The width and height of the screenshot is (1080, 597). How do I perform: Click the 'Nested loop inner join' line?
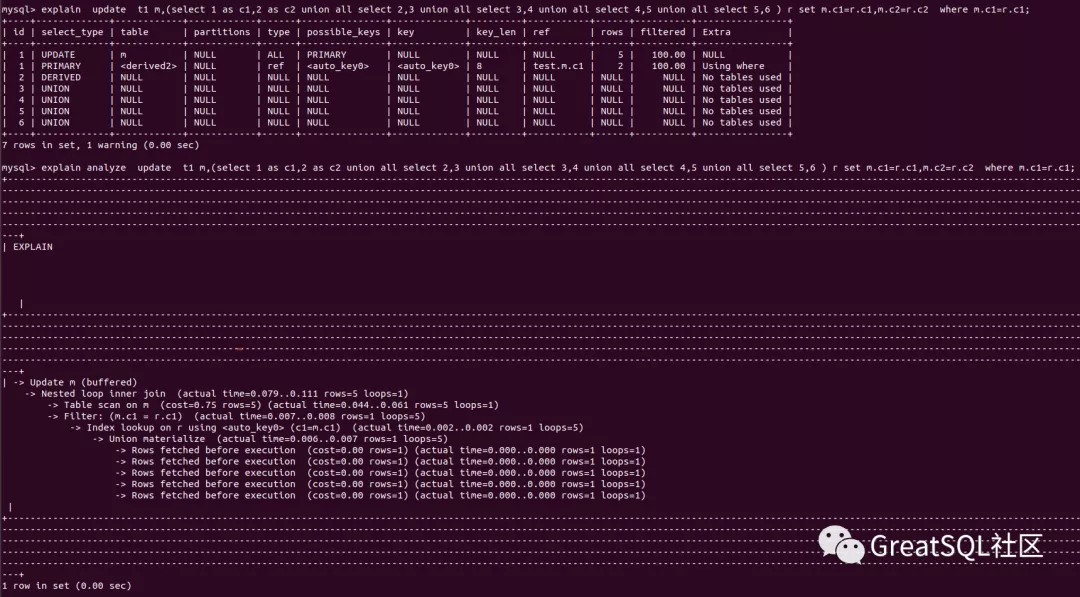216,394
